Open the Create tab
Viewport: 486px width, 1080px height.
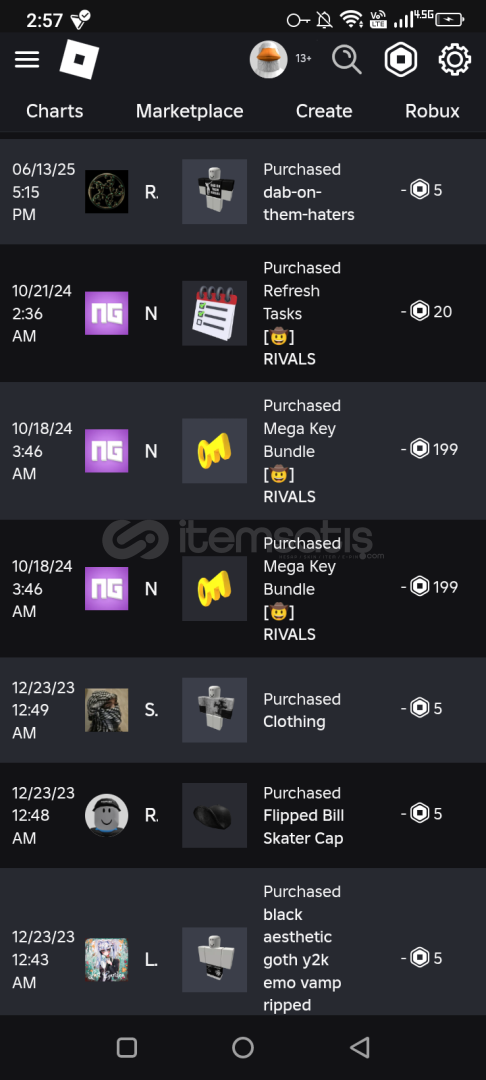tap(324, 111)
